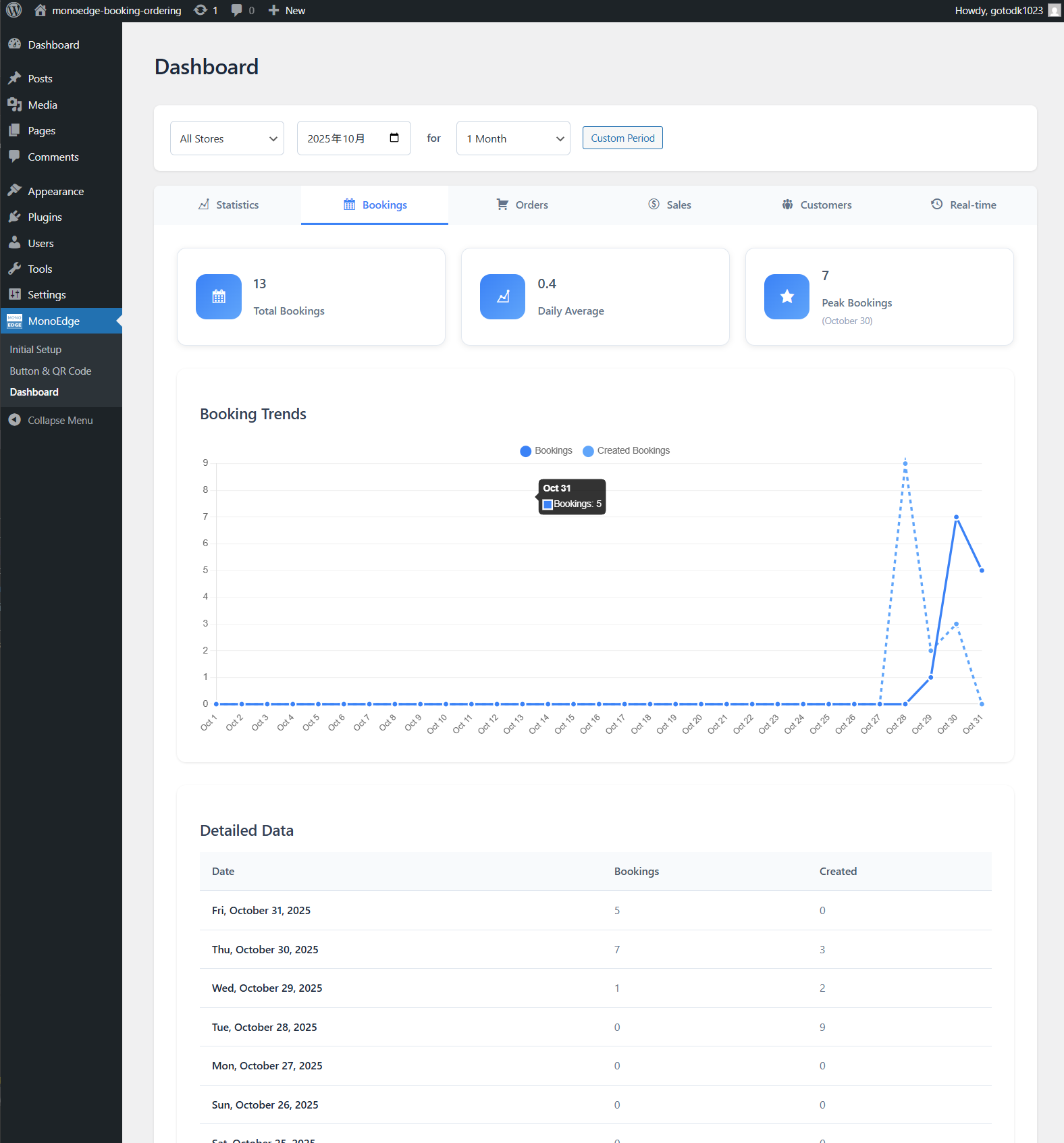Image resolution: width=1064 pixels, height=1143 pixels.
Task: Click the Settings sliders icon
Action: tap(15, 294)
